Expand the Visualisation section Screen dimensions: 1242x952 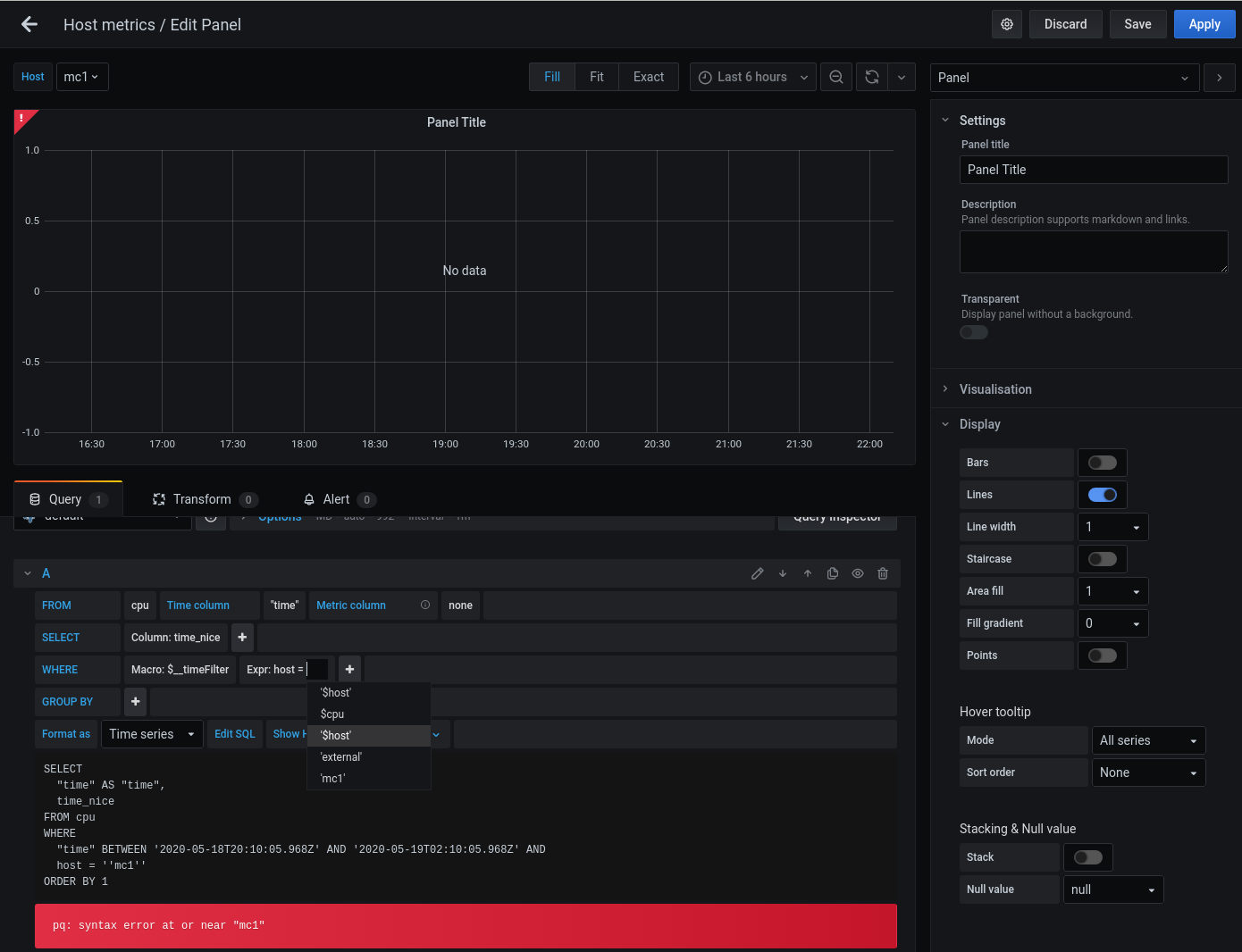995,388
